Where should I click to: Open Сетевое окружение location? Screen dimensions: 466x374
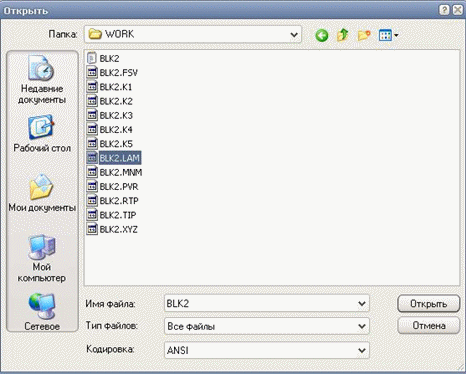pos(42,312)
